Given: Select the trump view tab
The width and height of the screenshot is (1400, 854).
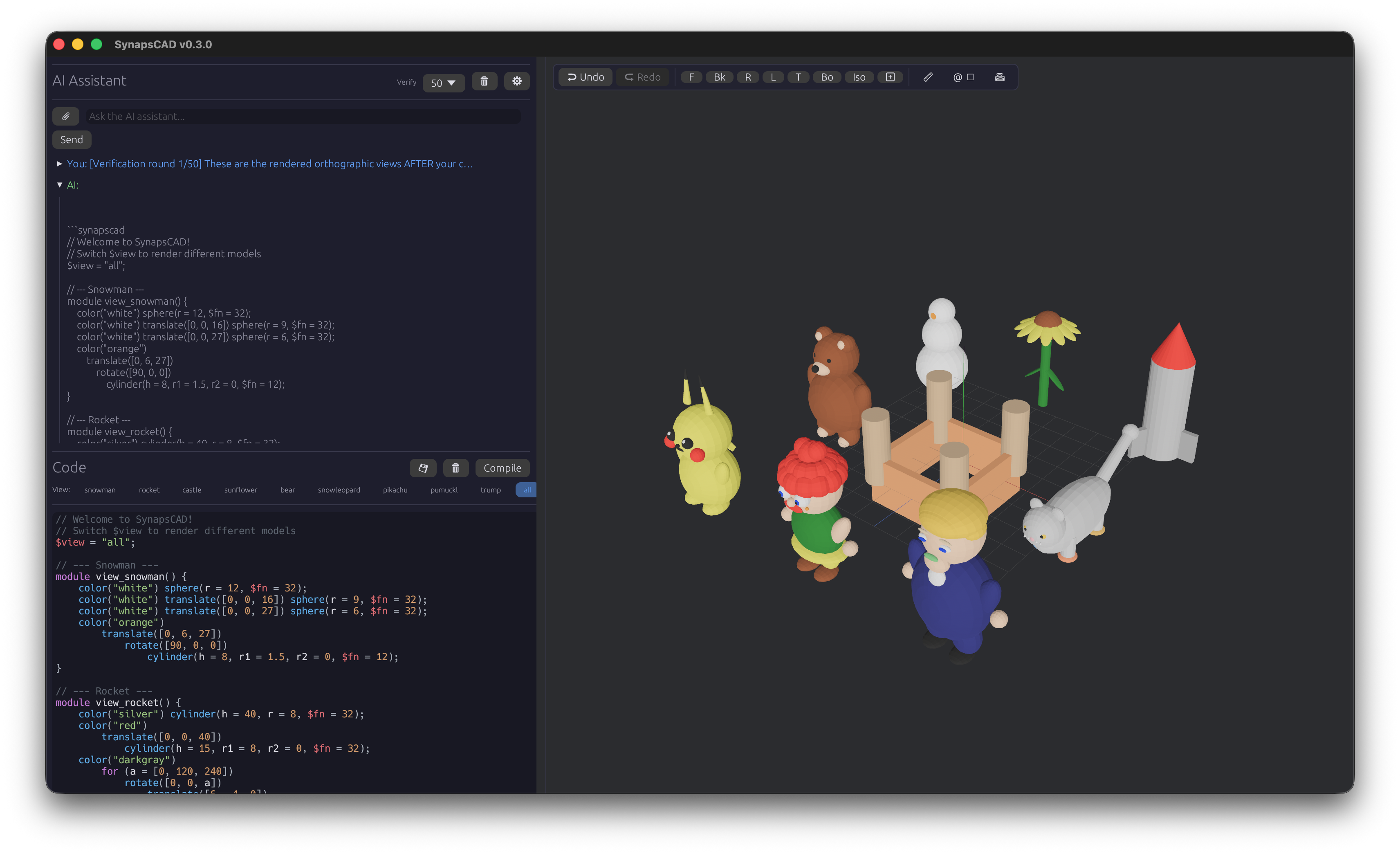Looking at the screenshot, I should tap(491, 490).
